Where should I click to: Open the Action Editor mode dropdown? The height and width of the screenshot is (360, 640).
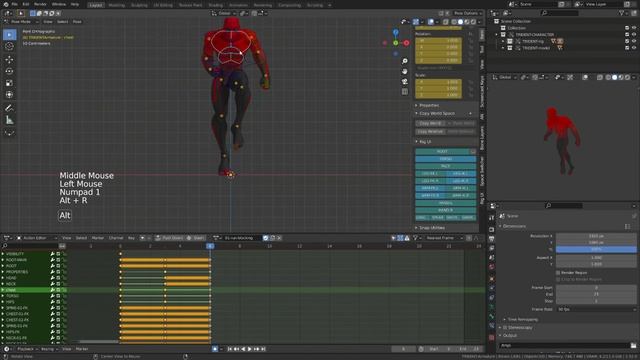pos(37,238)
